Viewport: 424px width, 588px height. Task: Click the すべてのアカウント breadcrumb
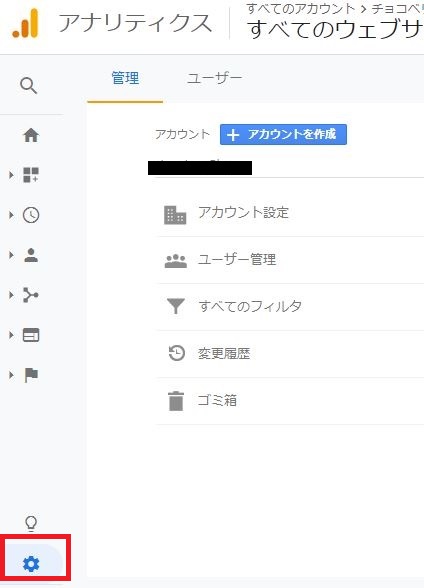[x=301, y=9]
